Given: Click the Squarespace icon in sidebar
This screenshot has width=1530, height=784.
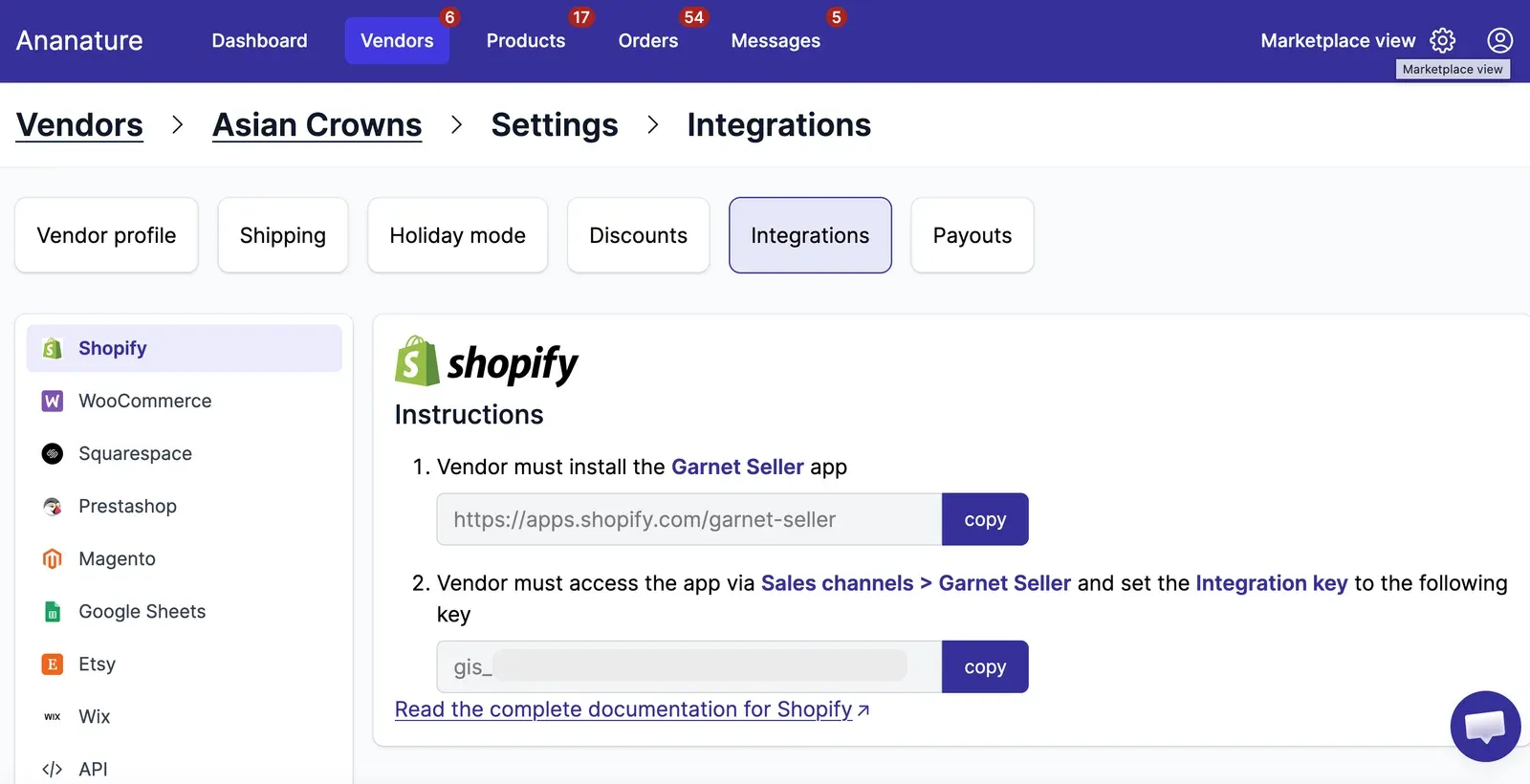Looking at the screenshot, I should (53, 454).
